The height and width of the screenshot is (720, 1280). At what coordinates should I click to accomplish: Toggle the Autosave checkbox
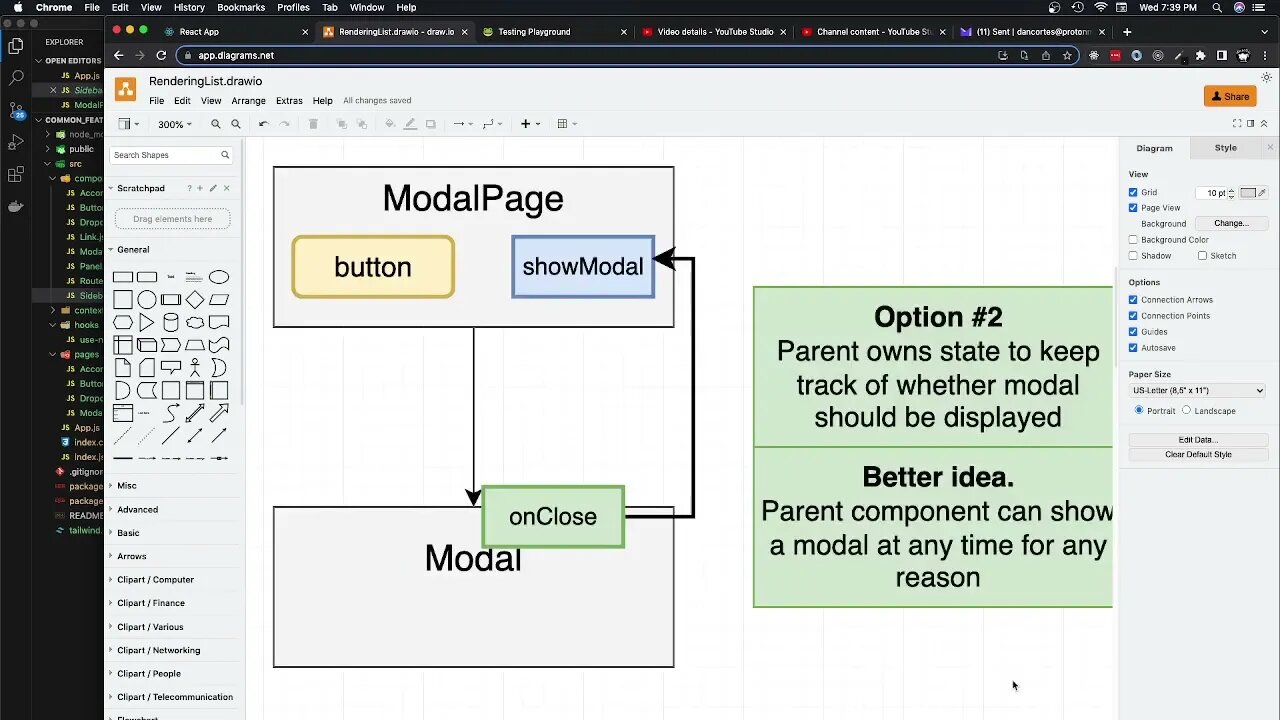click(1133, 348)
